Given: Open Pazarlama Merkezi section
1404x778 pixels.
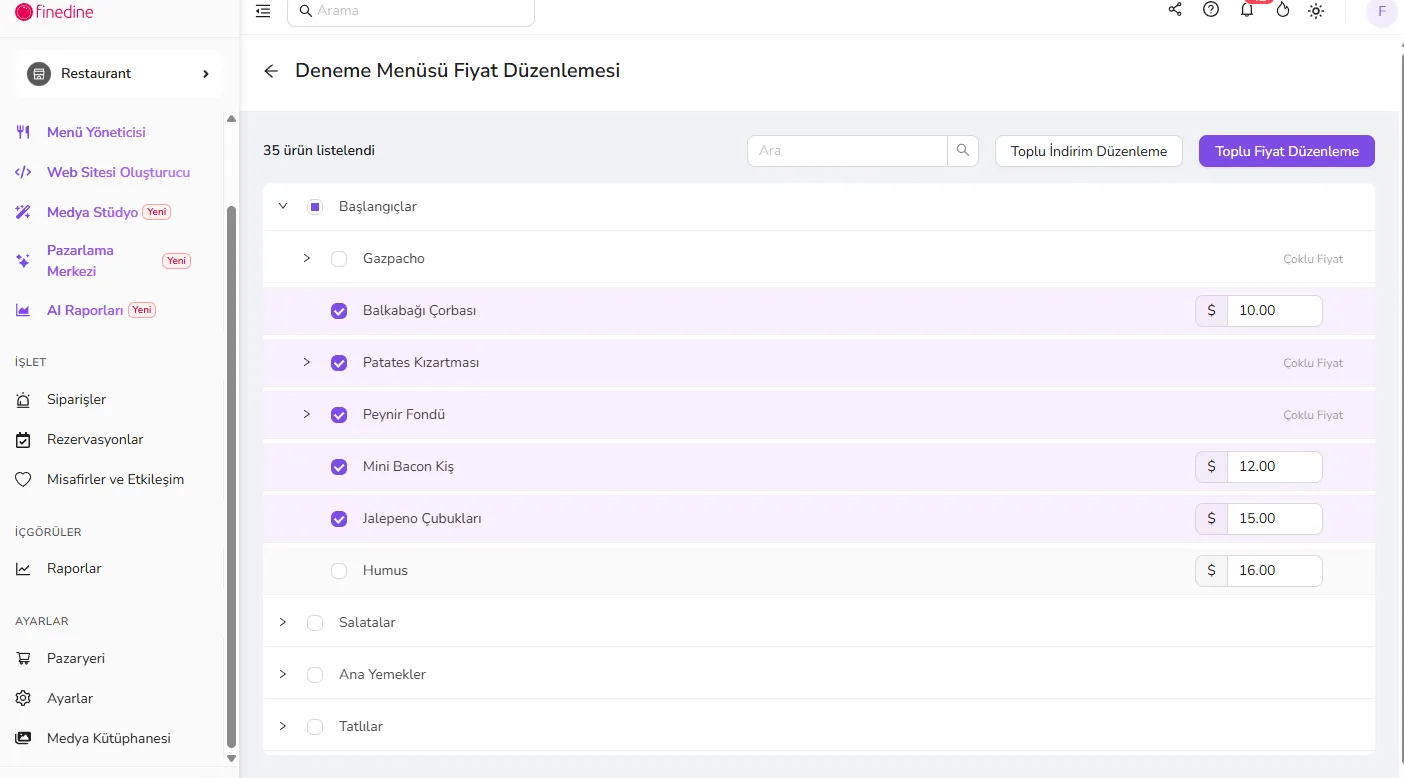Looking at the screenshot, I should (80, 261).
